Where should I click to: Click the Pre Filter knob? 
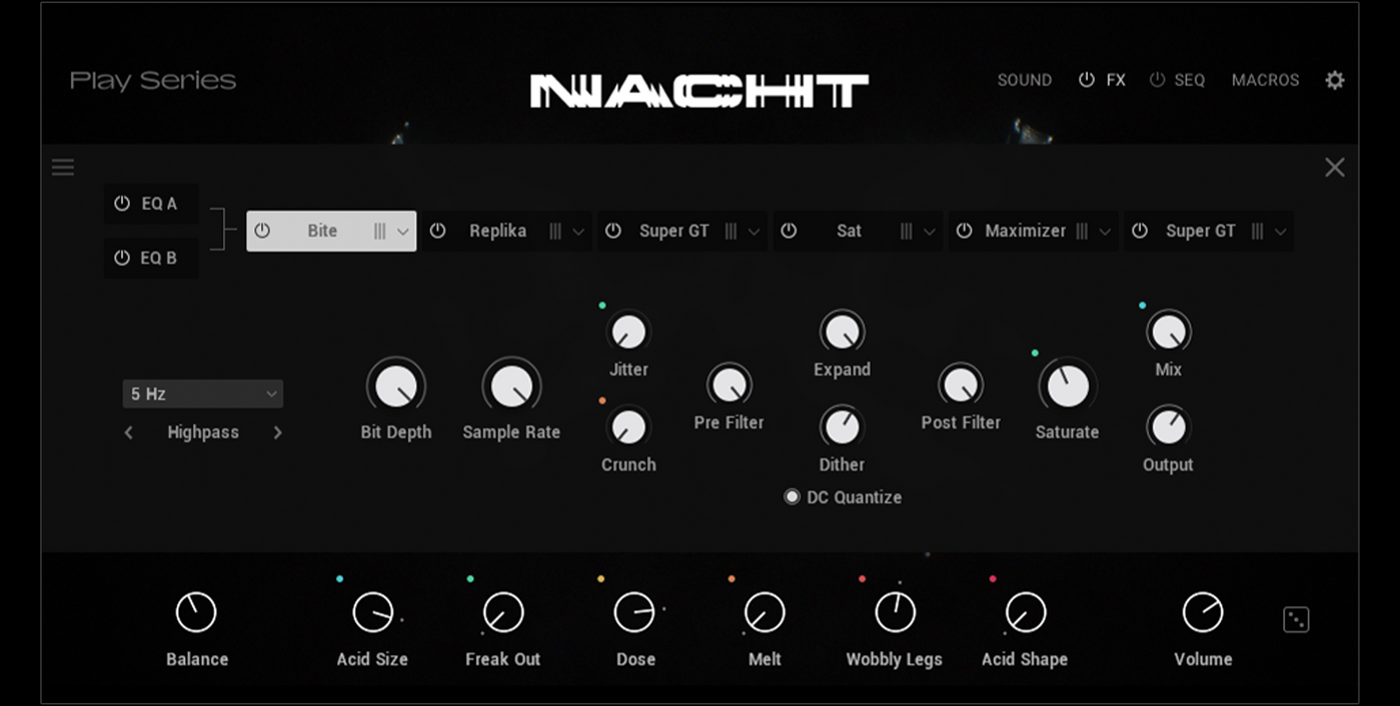tap(729, 385)
